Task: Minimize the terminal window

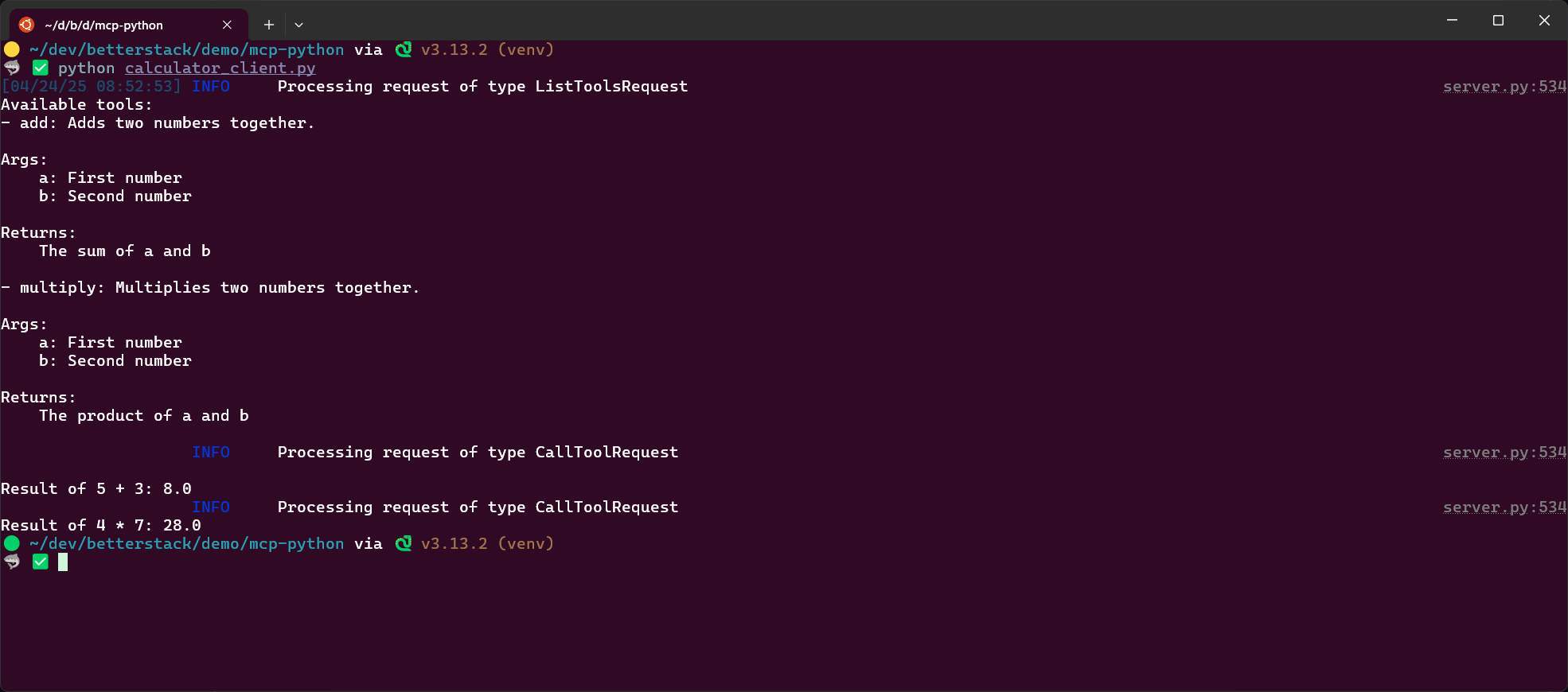Action: (x=1452, y=21)
